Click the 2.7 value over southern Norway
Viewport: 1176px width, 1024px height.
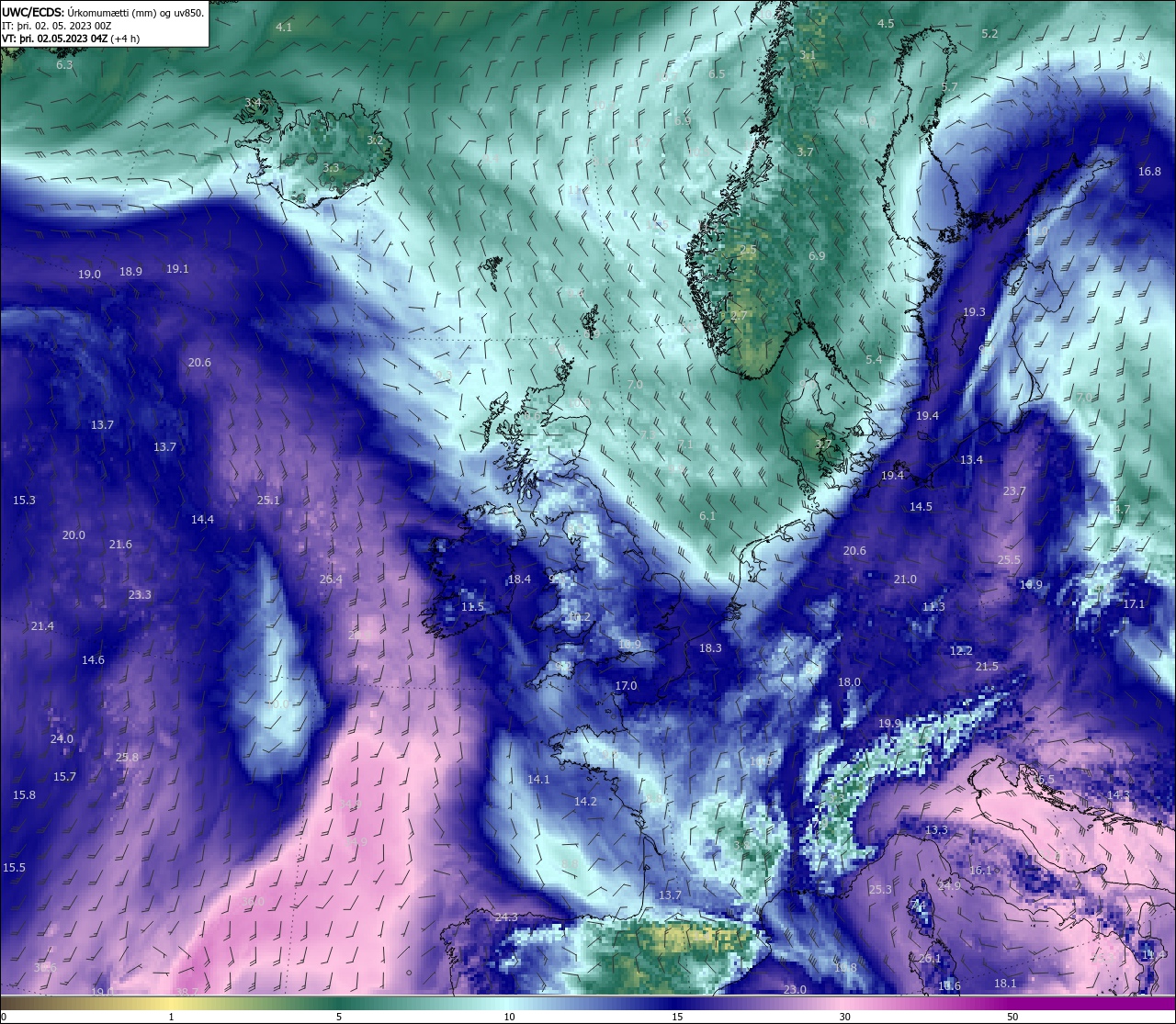pos(740,315)
